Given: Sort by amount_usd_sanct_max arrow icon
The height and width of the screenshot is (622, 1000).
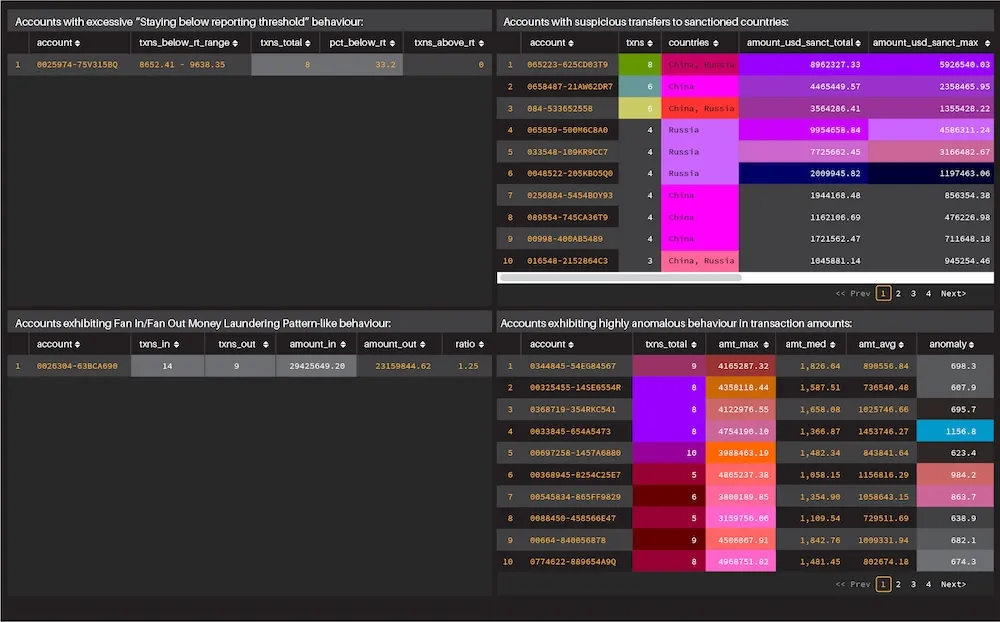Looking at the screenshot, I should [987, 43].
